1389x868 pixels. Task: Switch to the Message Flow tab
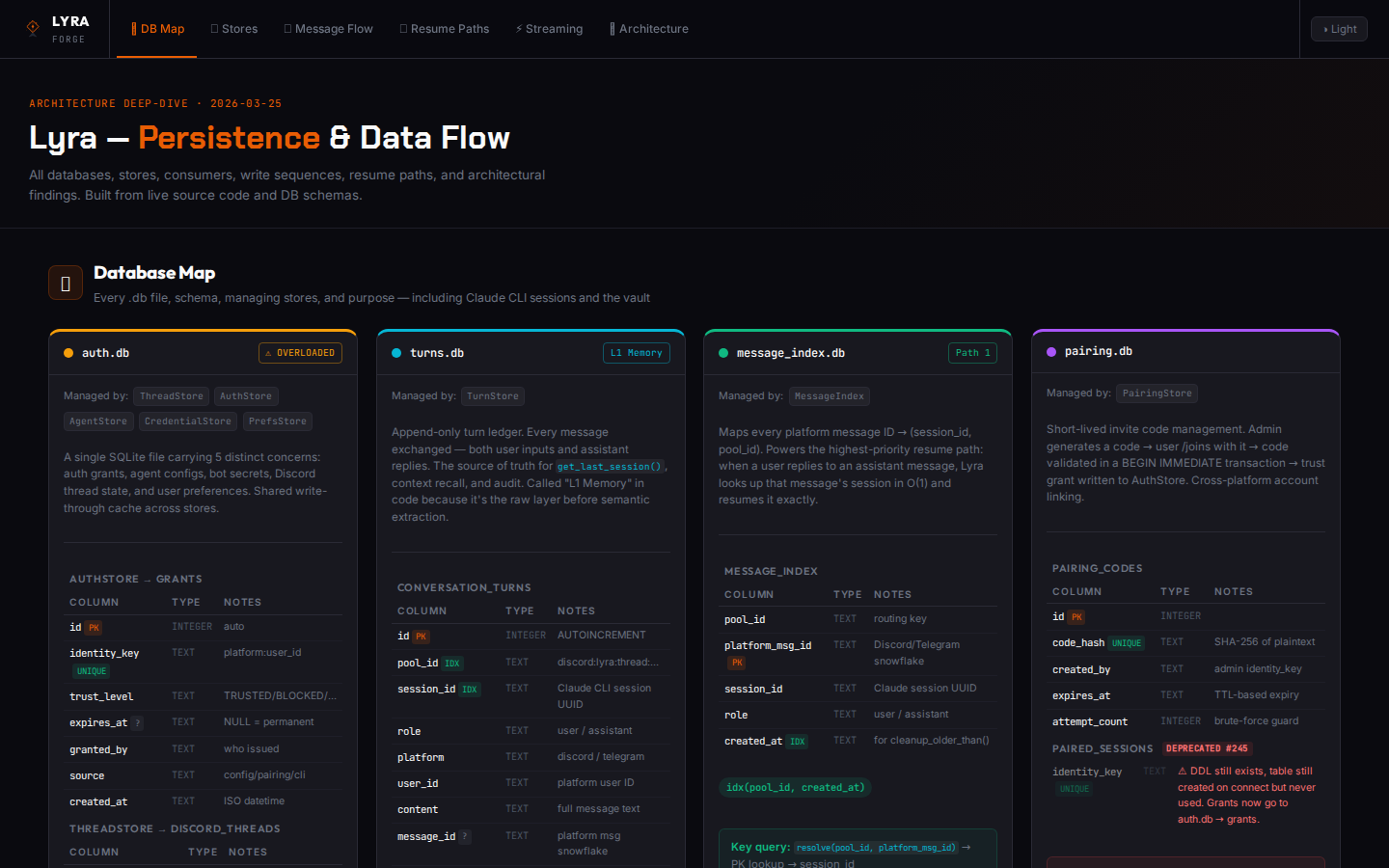click(328, 29)
